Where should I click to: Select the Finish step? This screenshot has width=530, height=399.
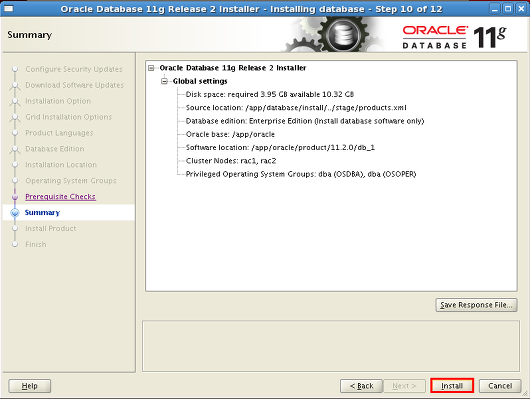(x=36, y=244)
